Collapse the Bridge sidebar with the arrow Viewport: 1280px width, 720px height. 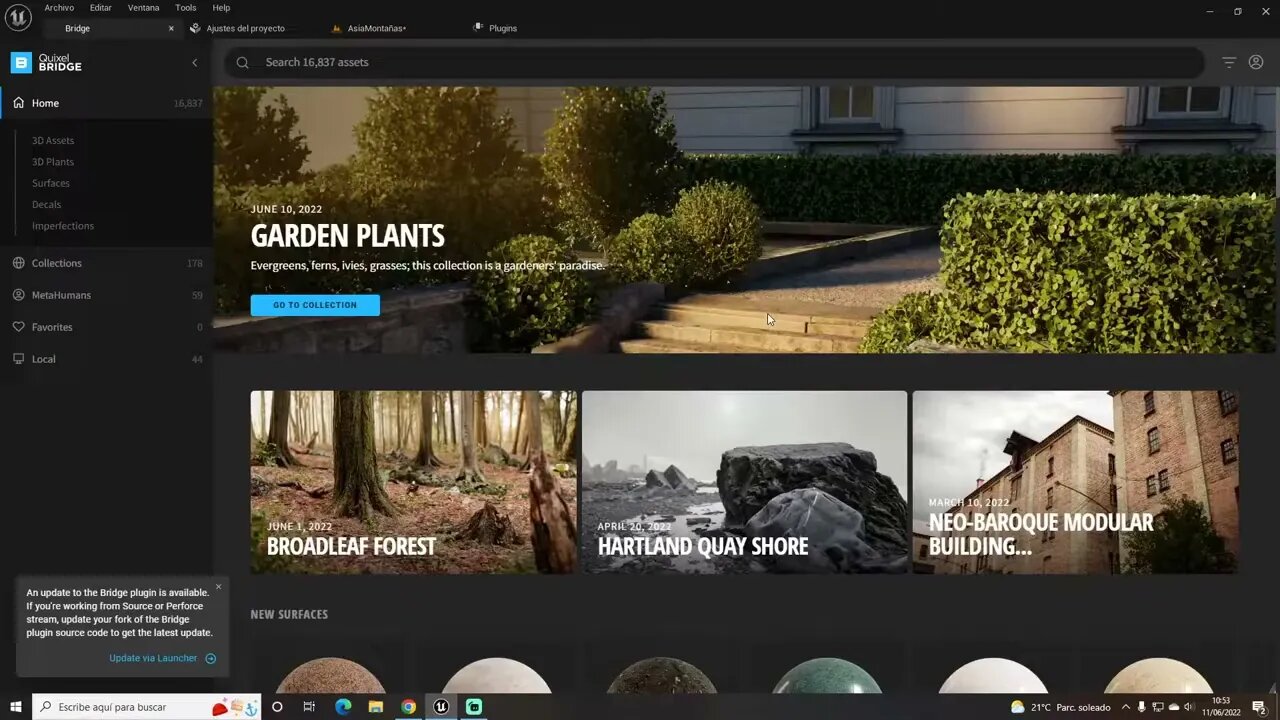tap(195, 62)
